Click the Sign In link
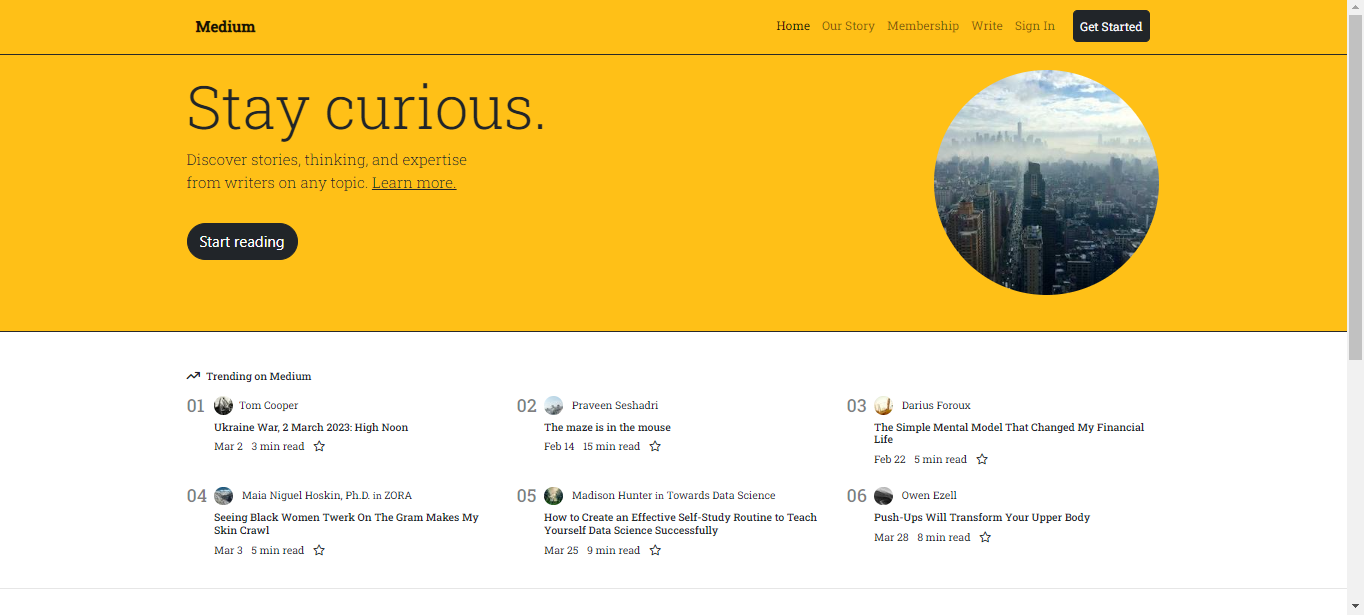Image resolution: width=1364 pixels, height=615 pixels. (x=1035, y=26)
